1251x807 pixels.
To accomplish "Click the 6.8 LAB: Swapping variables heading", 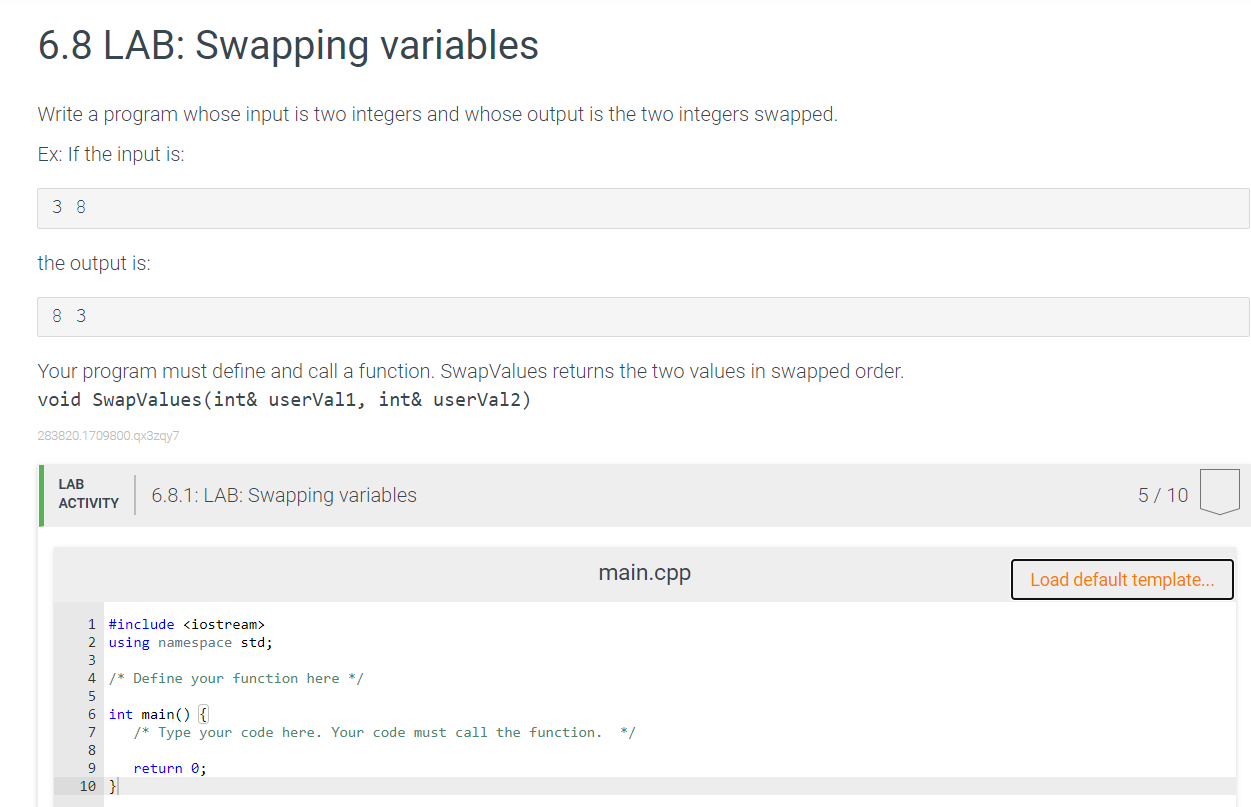I will (x=288, y=45).
